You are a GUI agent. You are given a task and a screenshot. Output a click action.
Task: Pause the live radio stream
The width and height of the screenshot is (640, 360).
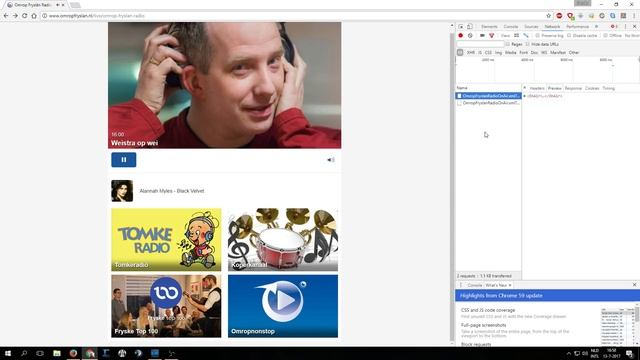point(124,160)
